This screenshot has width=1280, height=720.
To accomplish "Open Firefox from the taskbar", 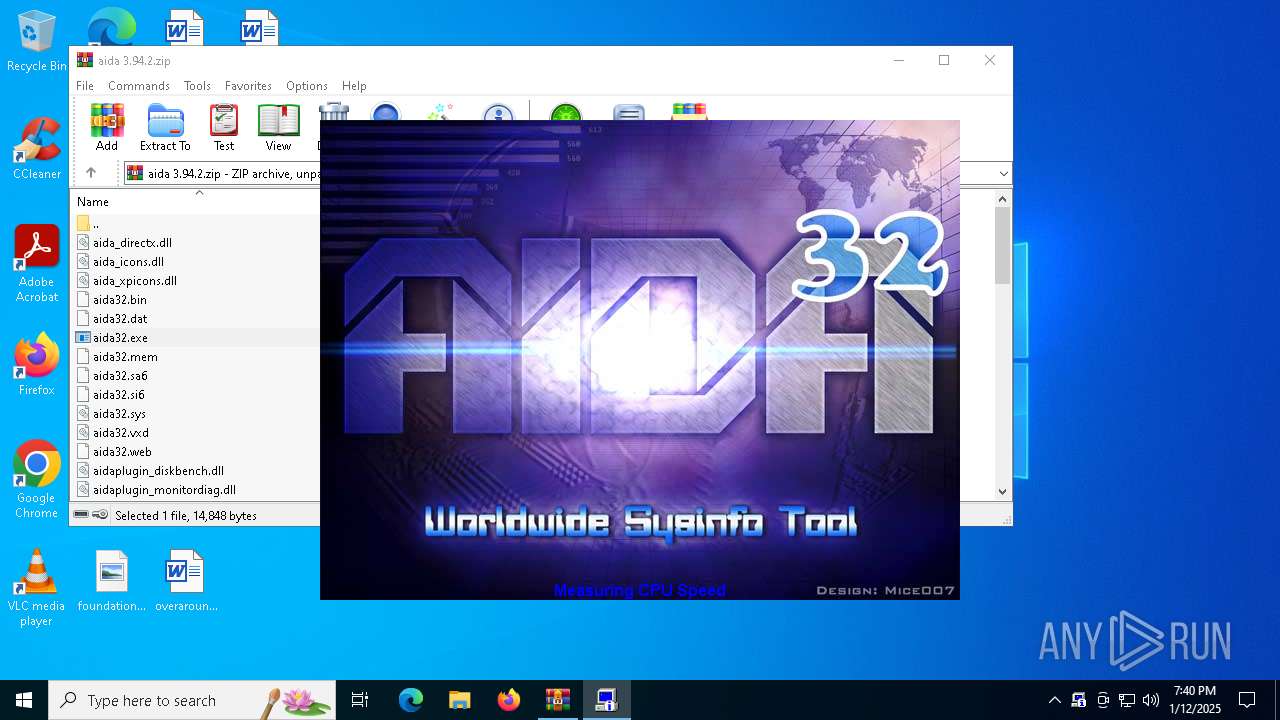I will 509,700.
